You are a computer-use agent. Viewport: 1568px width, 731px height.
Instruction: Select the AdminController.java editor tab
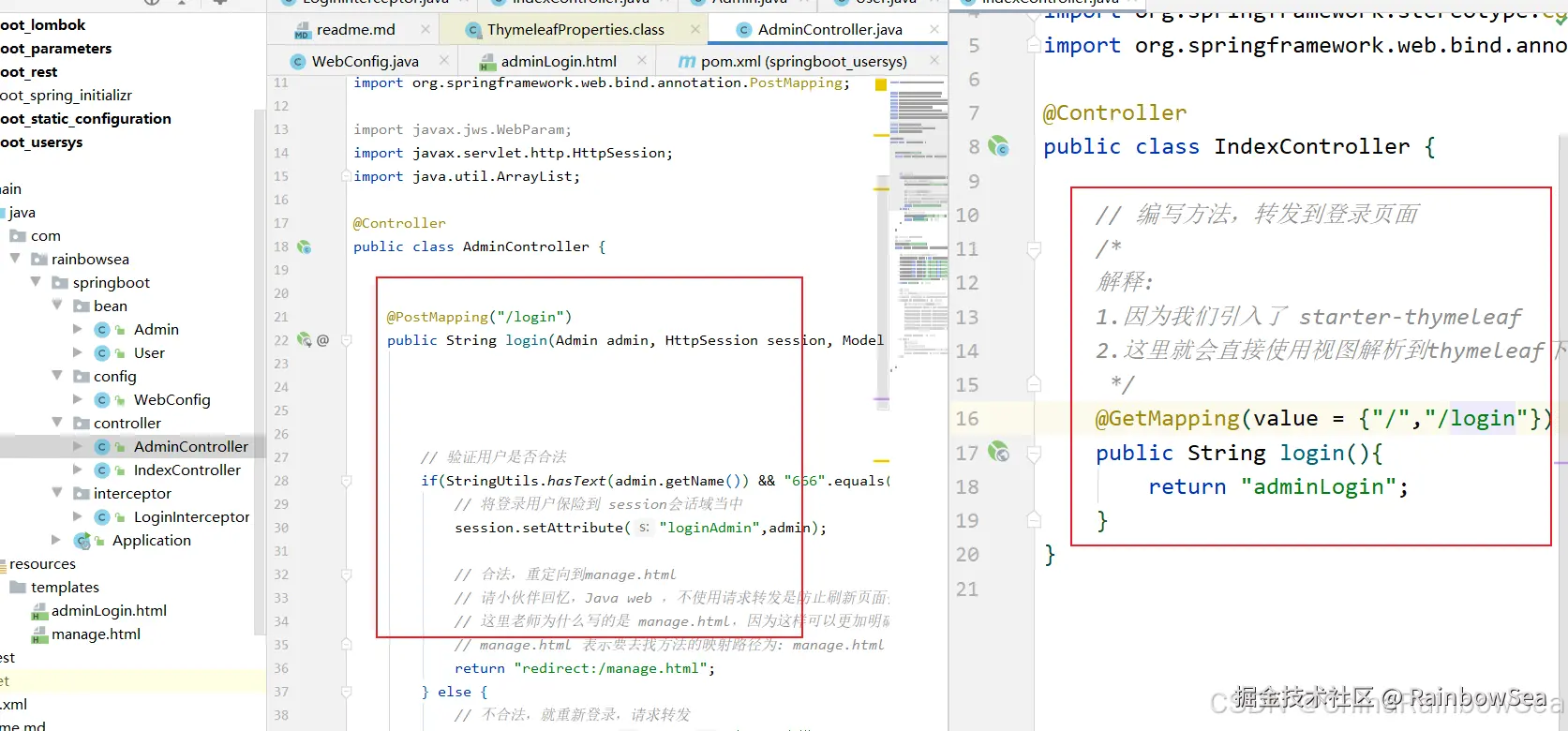pyautogui.click(x=829, y=29)
